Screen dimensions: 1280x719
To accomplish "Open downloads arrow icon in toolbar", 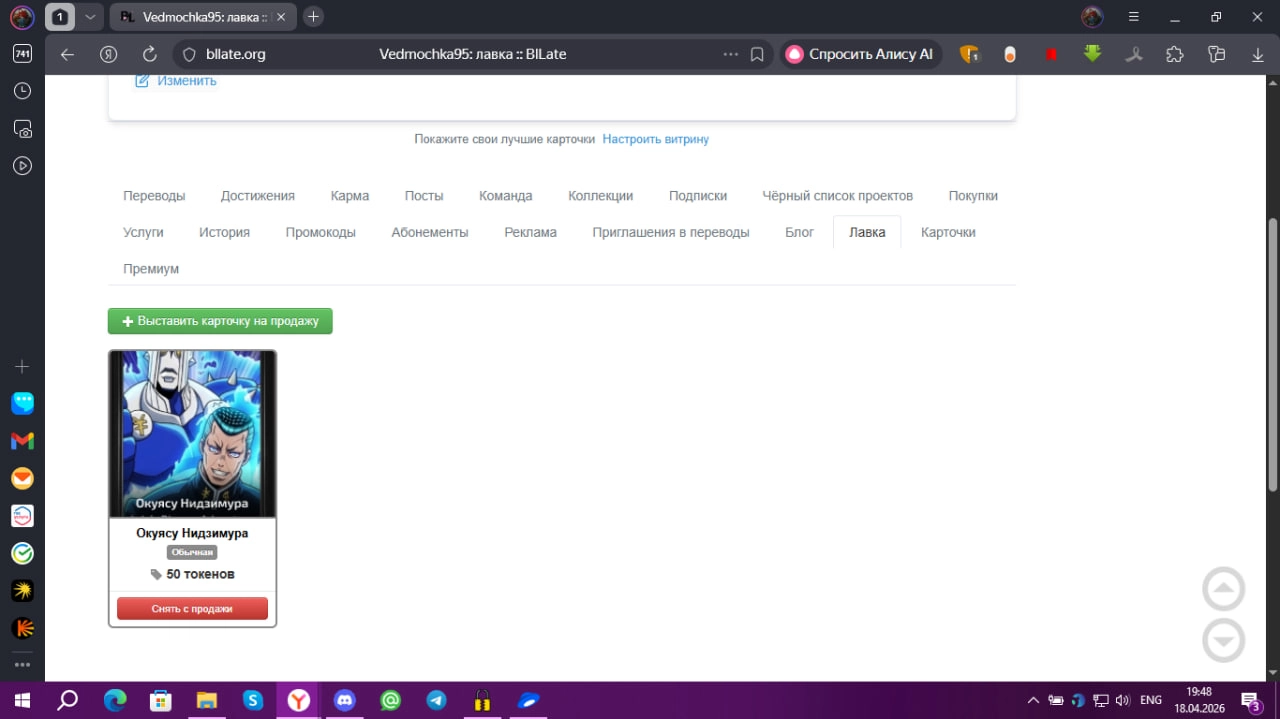I will (x=1258, y=54).
